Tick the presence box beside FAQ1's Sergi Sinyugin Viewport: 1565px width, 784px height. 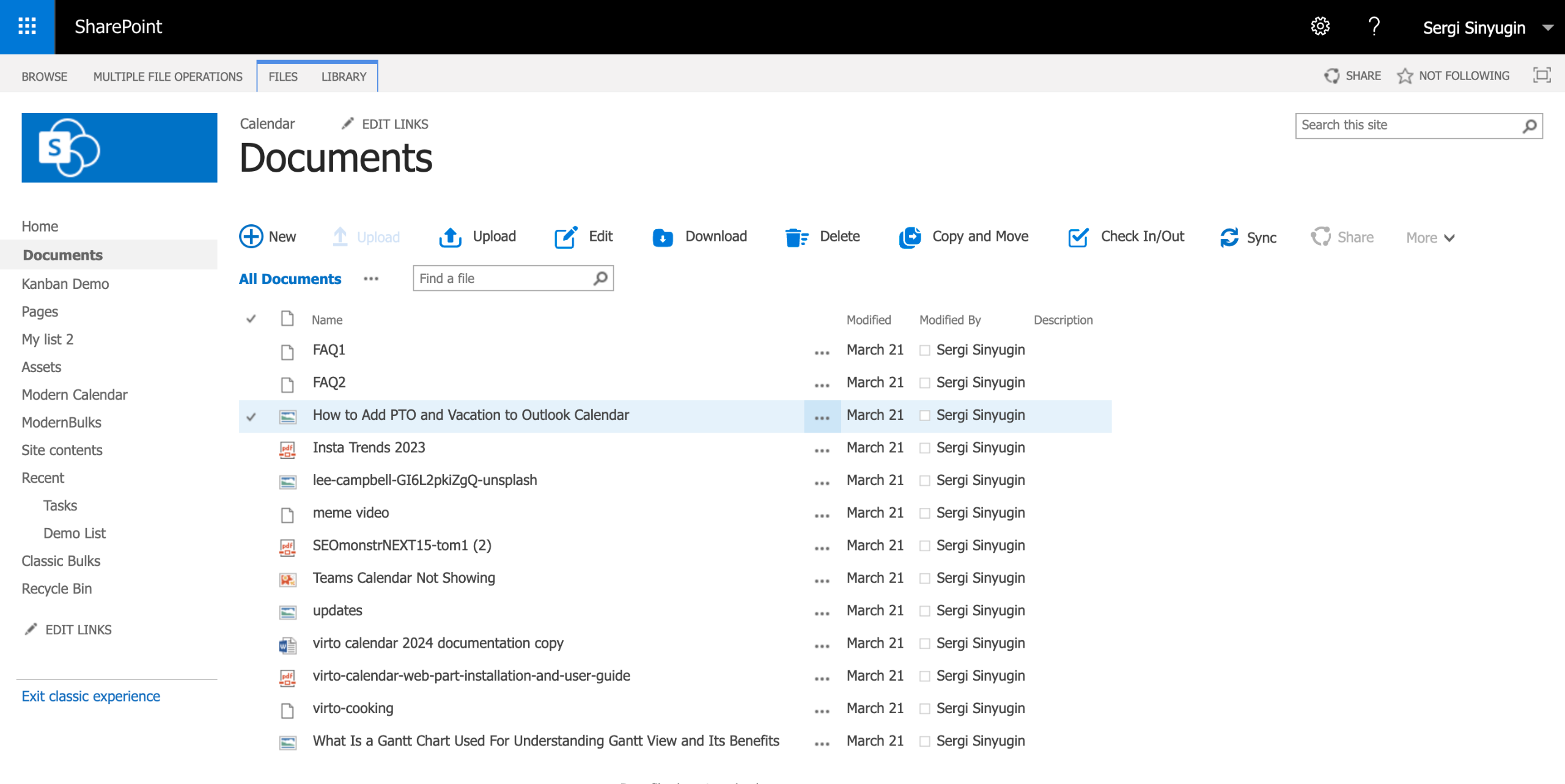[x=924, y=350]
